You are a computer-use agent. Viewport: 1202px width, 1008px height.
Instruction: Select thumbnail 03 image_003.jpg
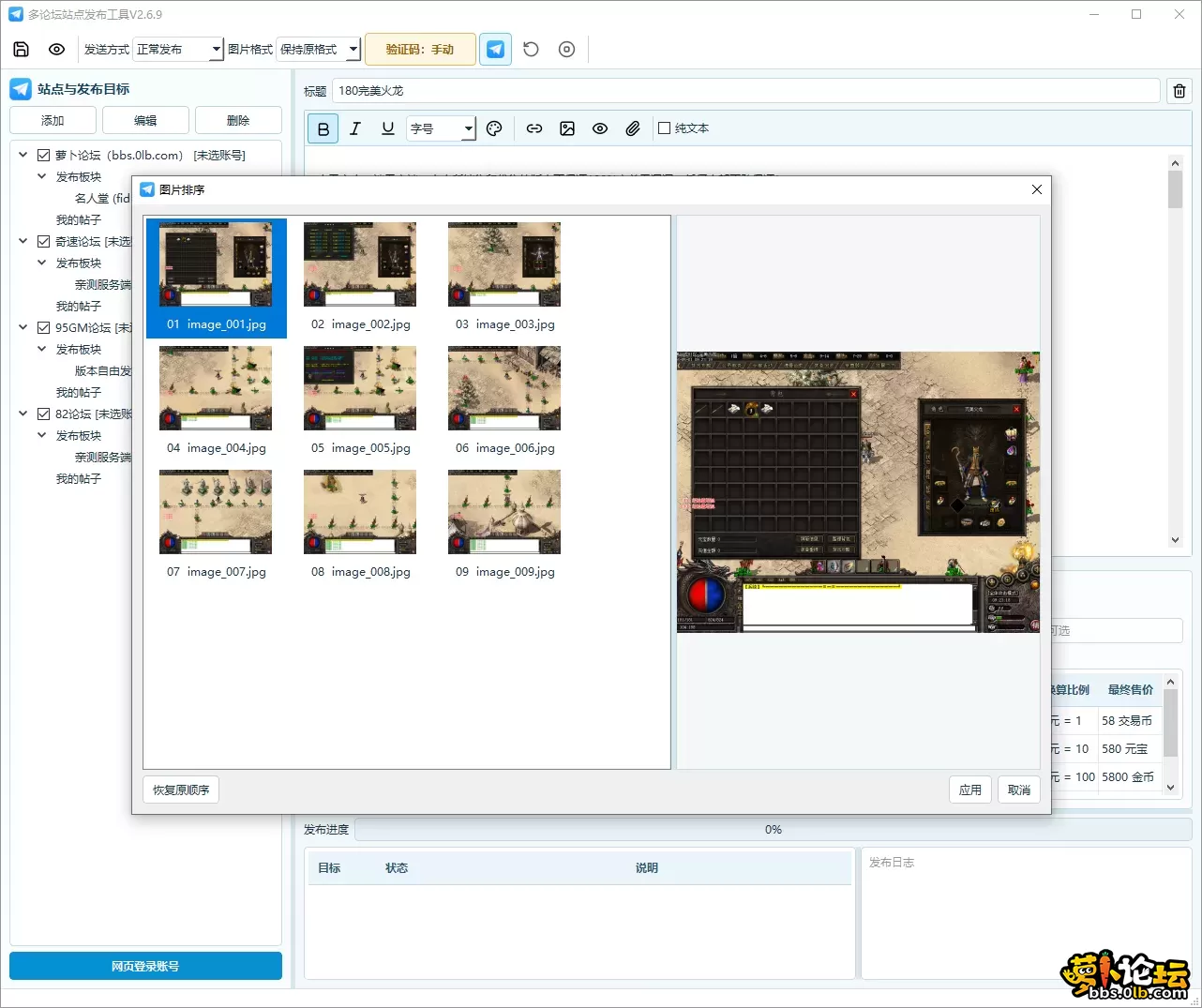click(504, 277)
